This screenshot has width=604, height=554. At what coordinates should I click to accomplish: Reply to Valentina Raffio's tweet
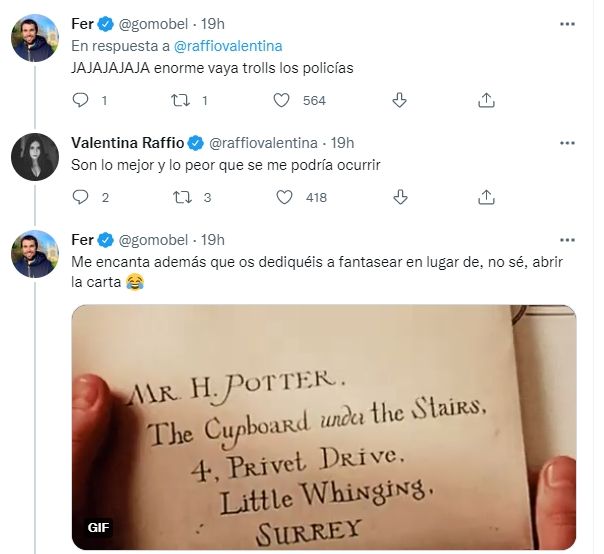pyautogui.click(x=82, y=197)
